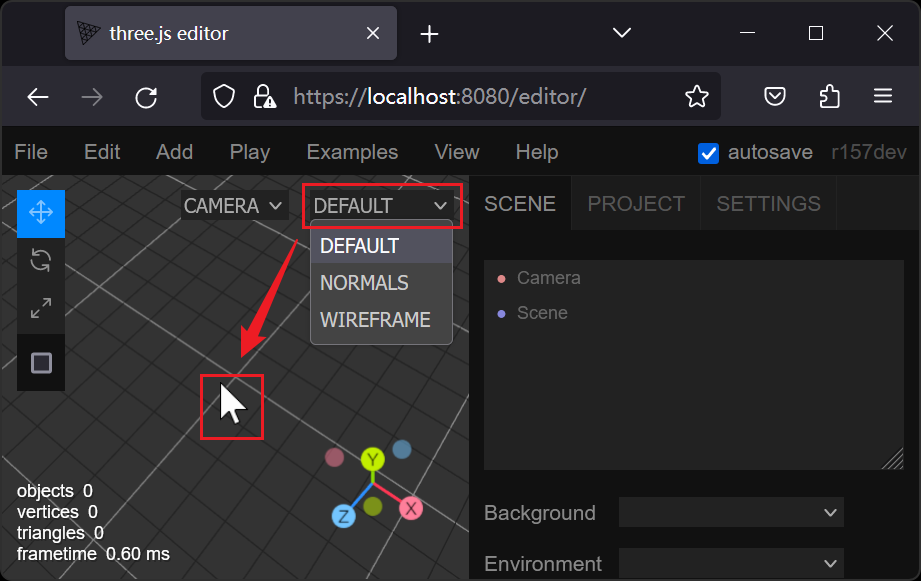Disable the autosave checkbox
Screen dimensions: 921x581
[708, 153]
